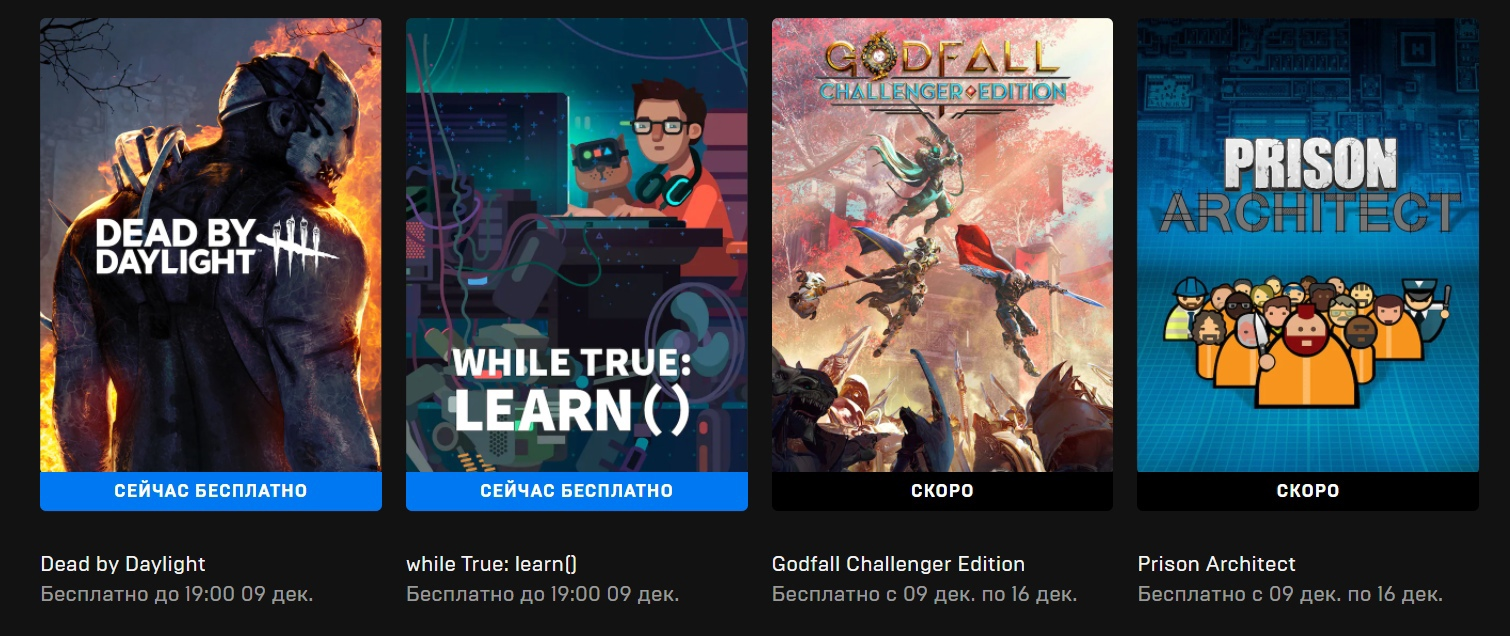The image size is (1510, 636).
Task: Open the 'while True: learn()' title link
Action: [492, 564]
